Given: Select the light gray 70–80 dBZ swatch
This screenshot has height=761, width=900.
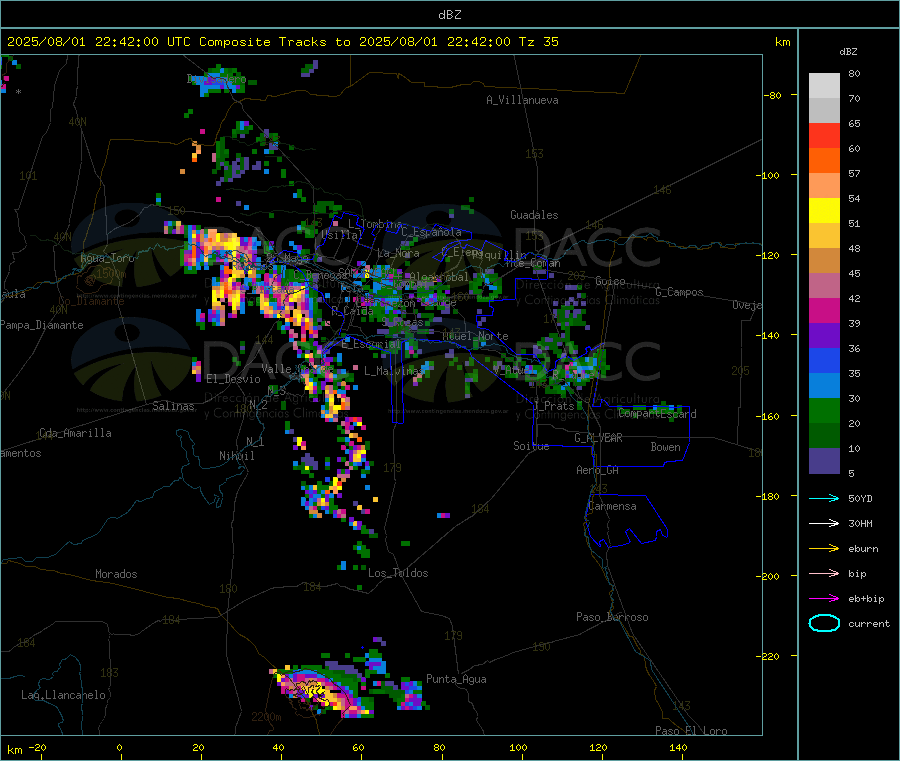Looking at the screenshot, I should pyautogui.click(x=824, y=86).
